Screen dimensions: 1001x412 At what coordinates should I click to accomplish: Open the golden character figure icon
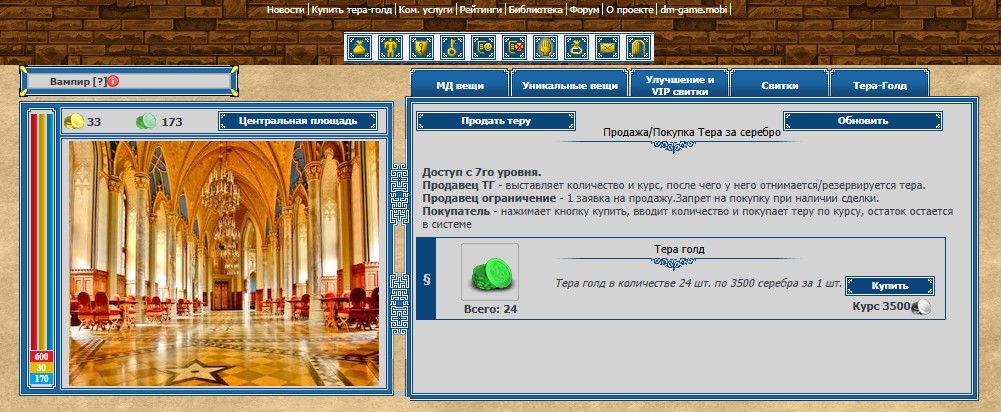click(390, 47)
